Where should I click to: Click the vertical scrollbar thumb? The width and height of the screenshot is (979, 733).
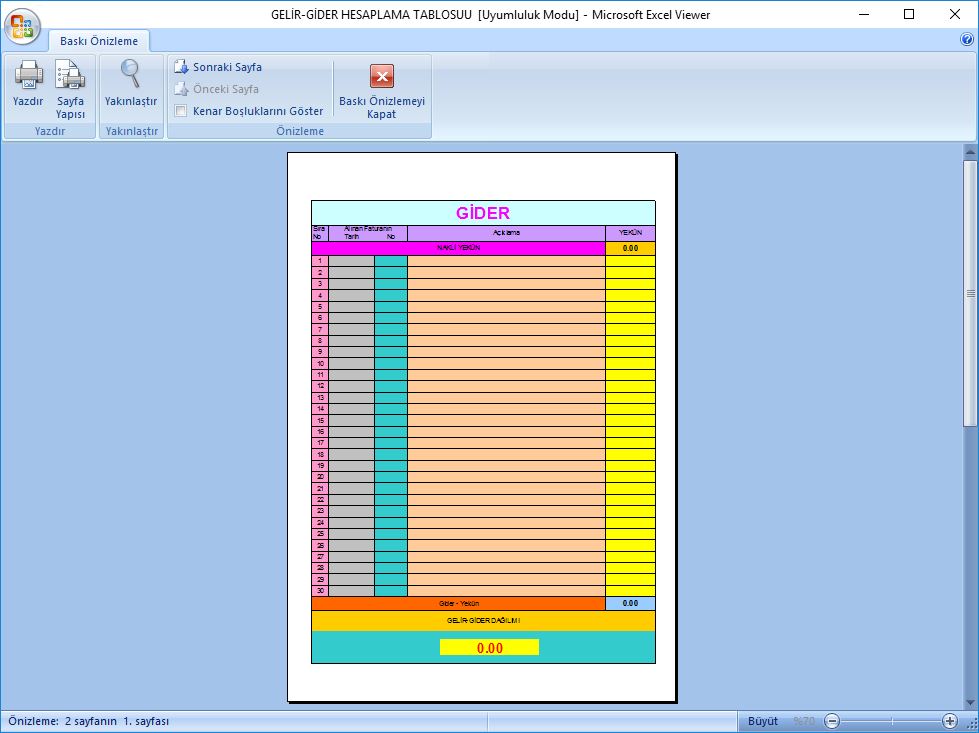click(969, 293)
